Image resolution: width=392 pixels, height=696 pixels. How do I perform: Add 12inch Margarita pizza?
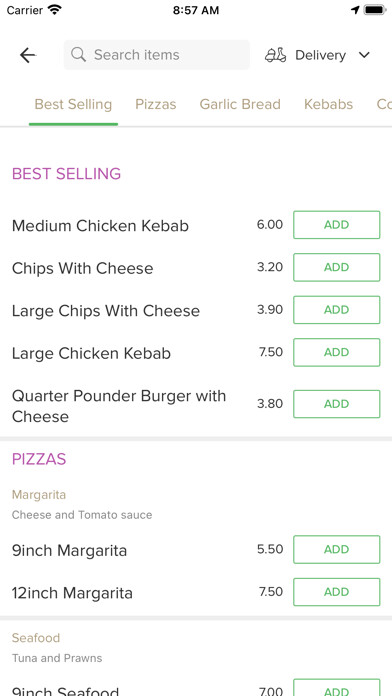tap(337, 592)
